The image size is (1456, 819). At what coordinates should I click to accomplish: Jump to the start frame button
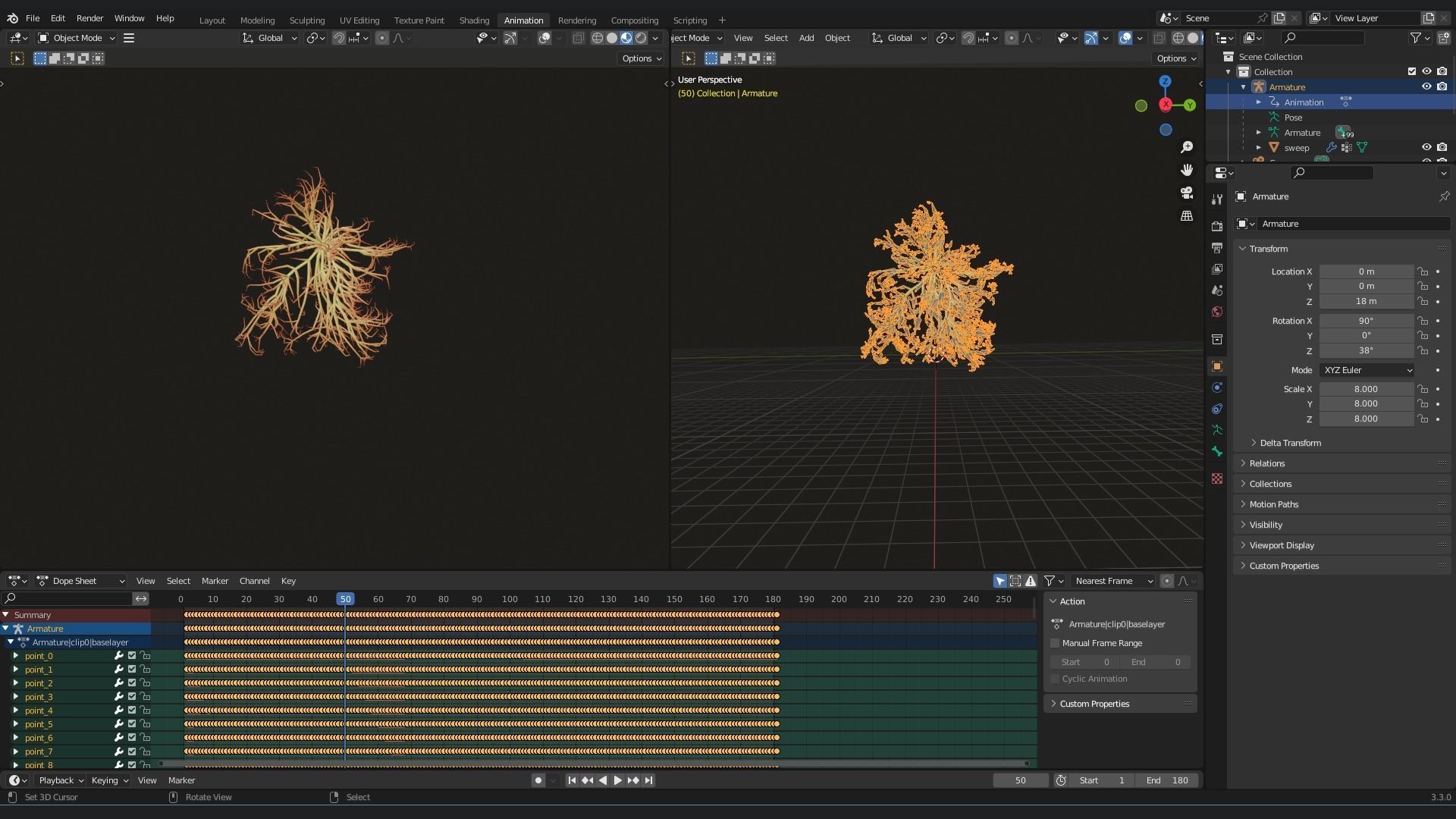pyautogui.click(x=572, y=780)
